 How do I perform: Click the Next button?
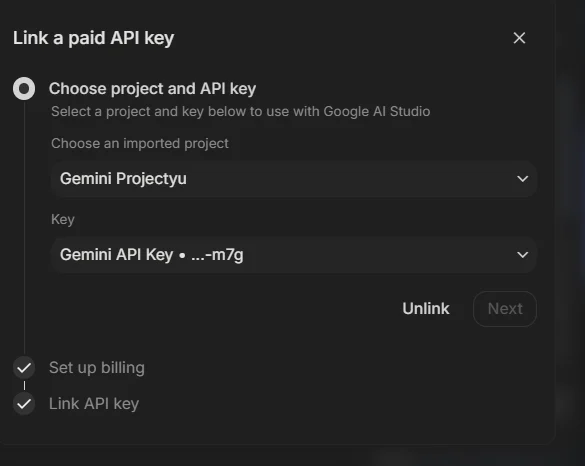505,309
